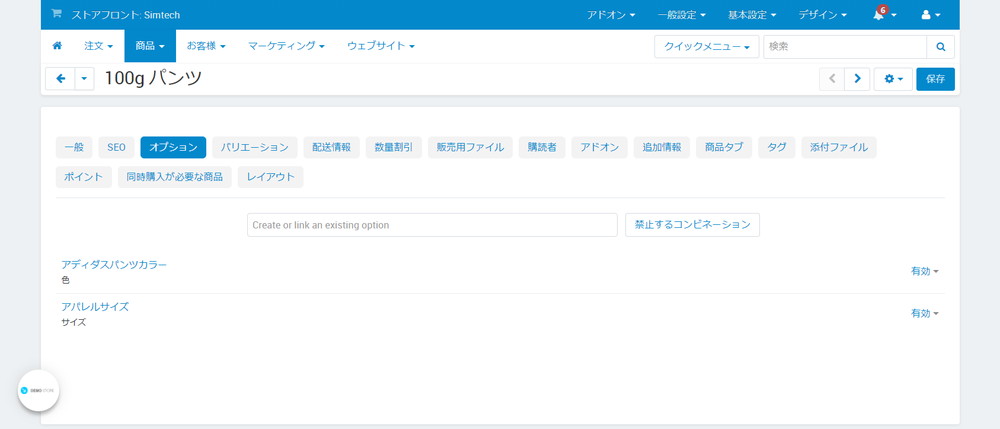This screenshot has width=1000, height=429.
Task: Open the タグ tab
Action: click(776, 147)
